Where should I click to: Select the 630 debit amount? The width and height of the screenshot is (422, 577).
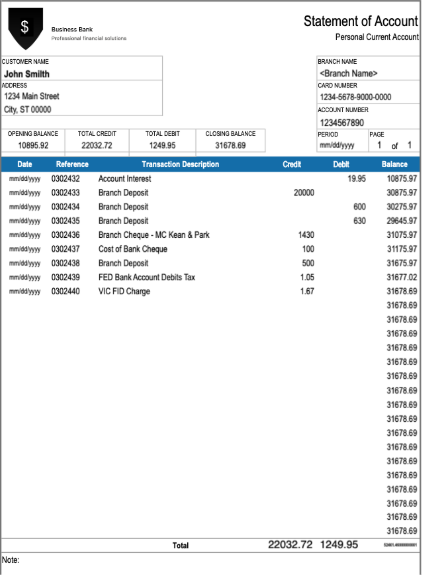tap(359, 221)
